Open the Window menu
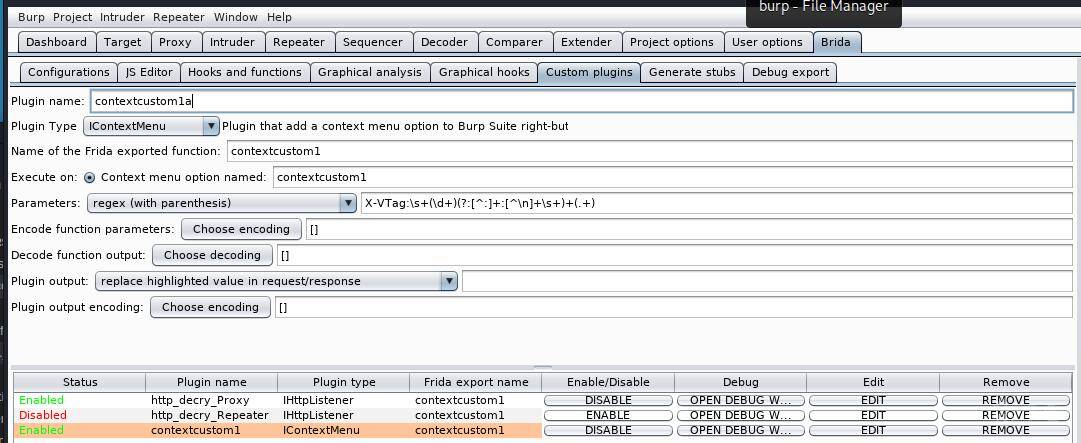Image resolution: width=1081 pixels, height=443 pixels. point(236,17)
